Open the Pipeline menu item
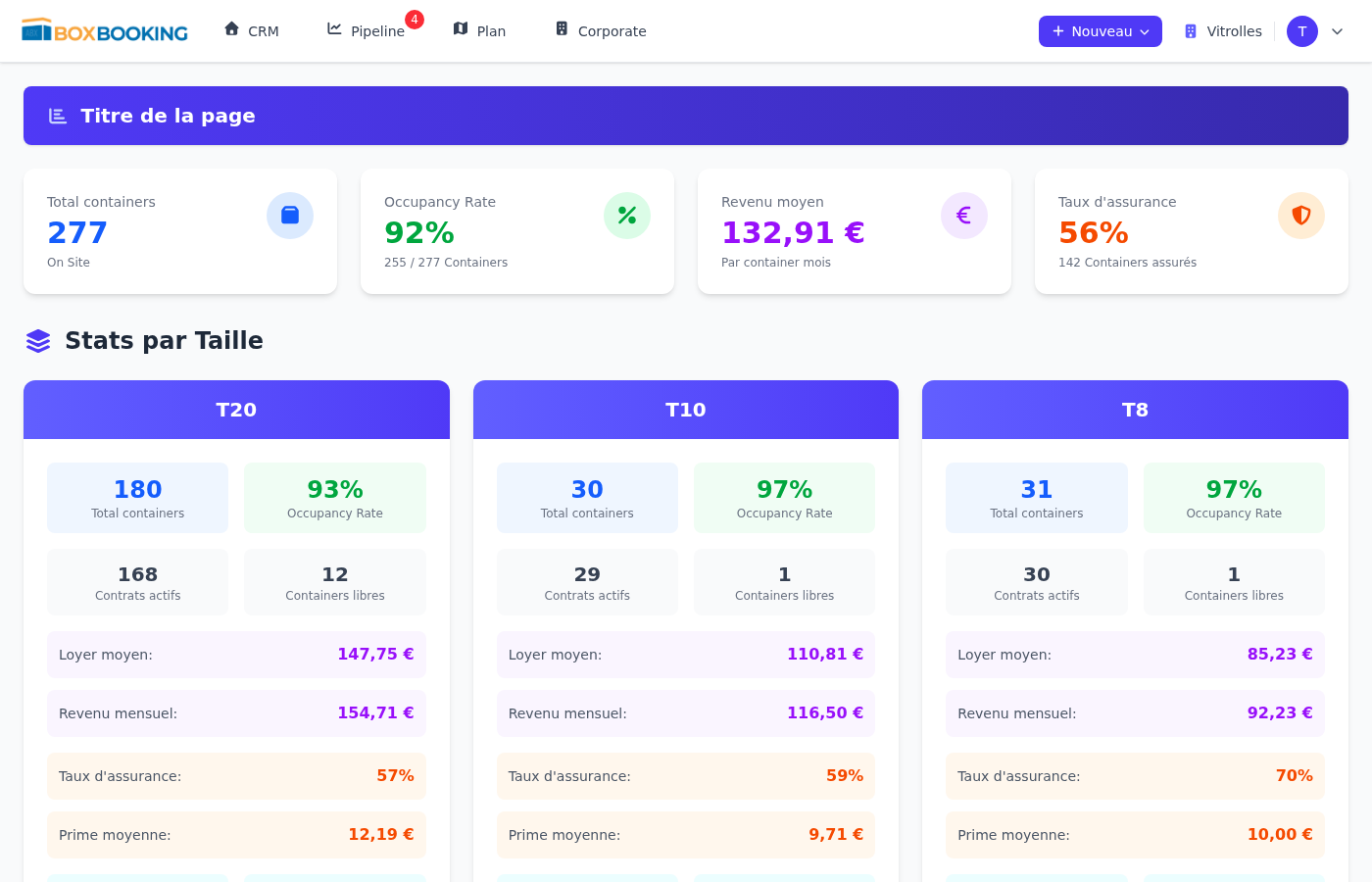 [366, 31]
